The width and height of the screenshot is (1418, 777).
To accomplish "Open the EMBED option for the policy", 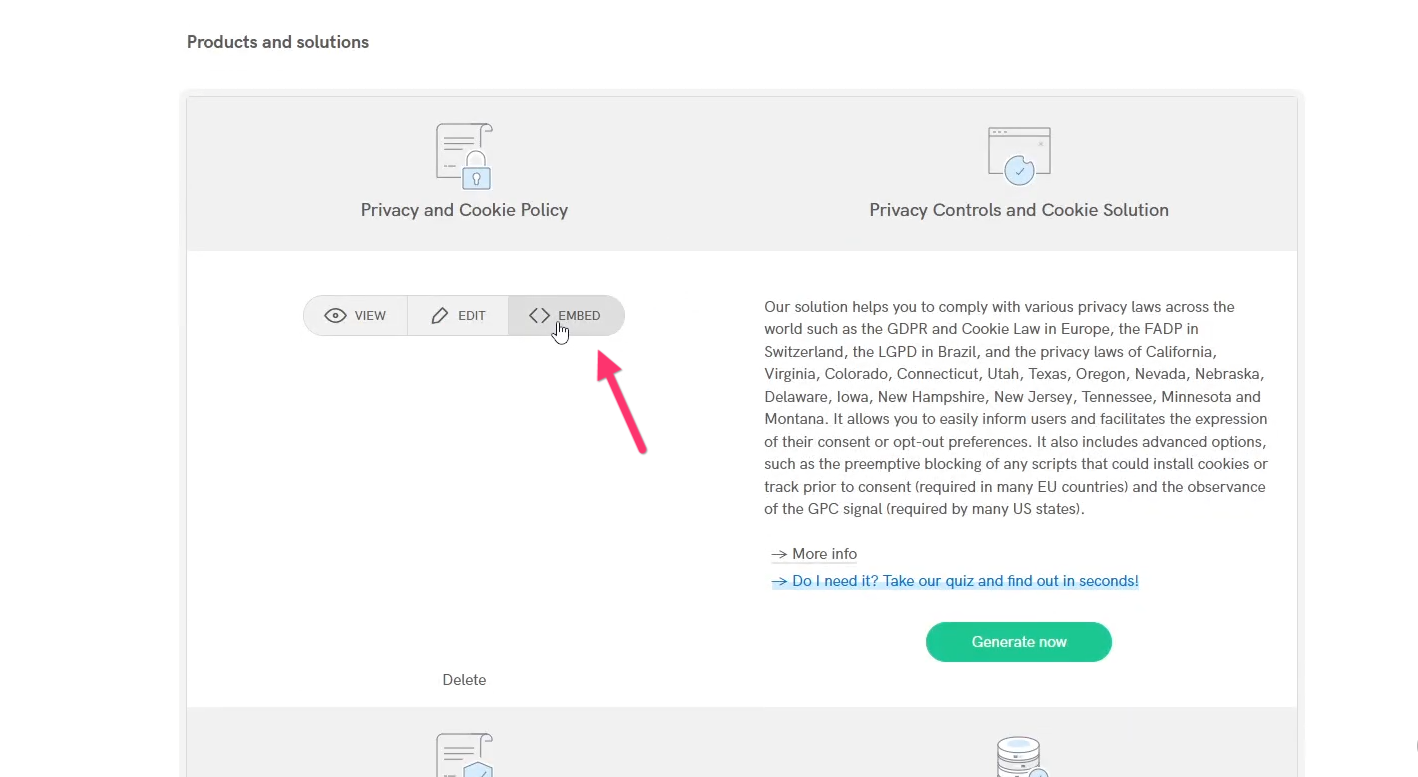I will click(566, 316).
